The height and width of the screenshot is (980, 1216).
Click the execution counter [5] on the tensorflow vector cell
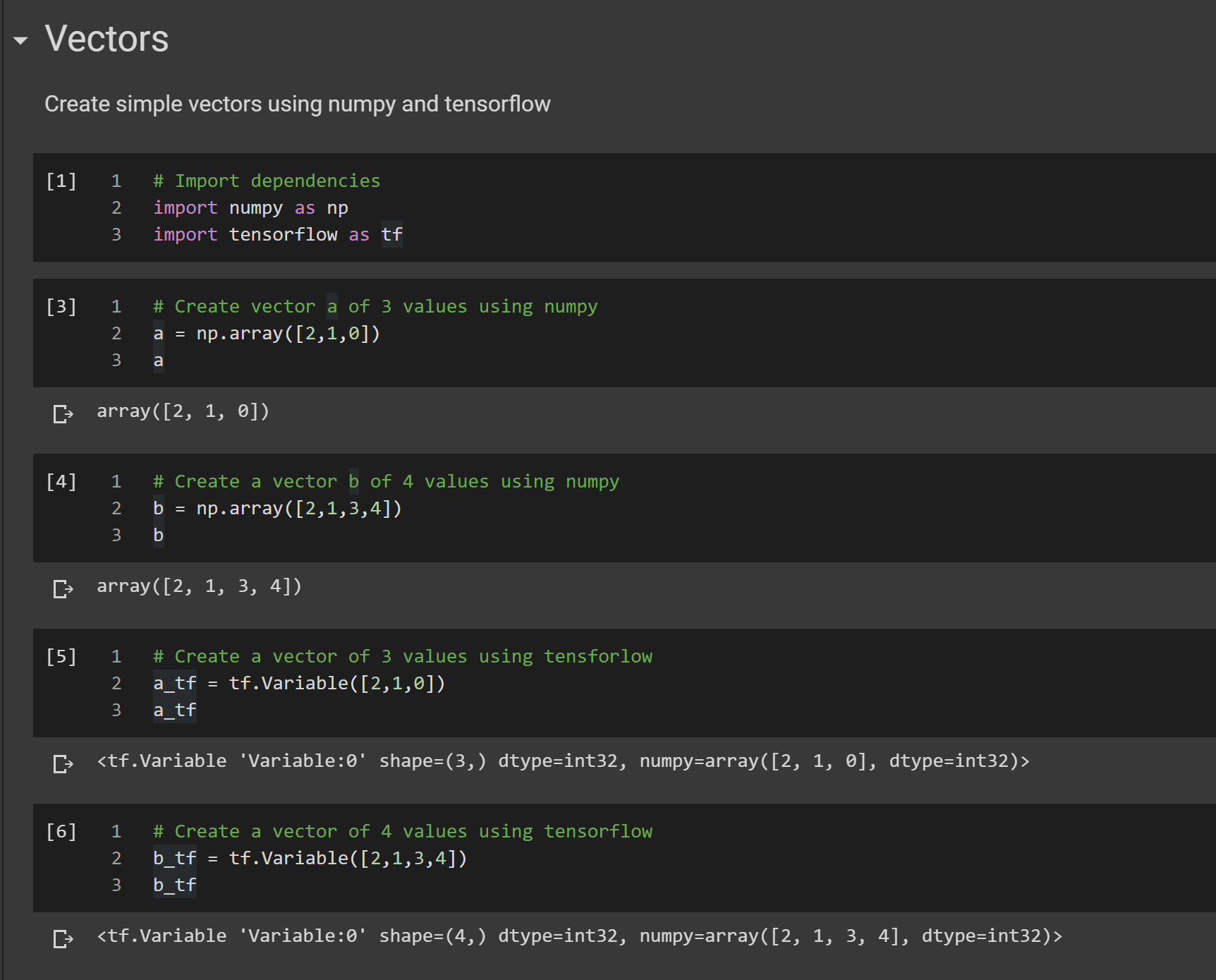click(x=61, y=656)
